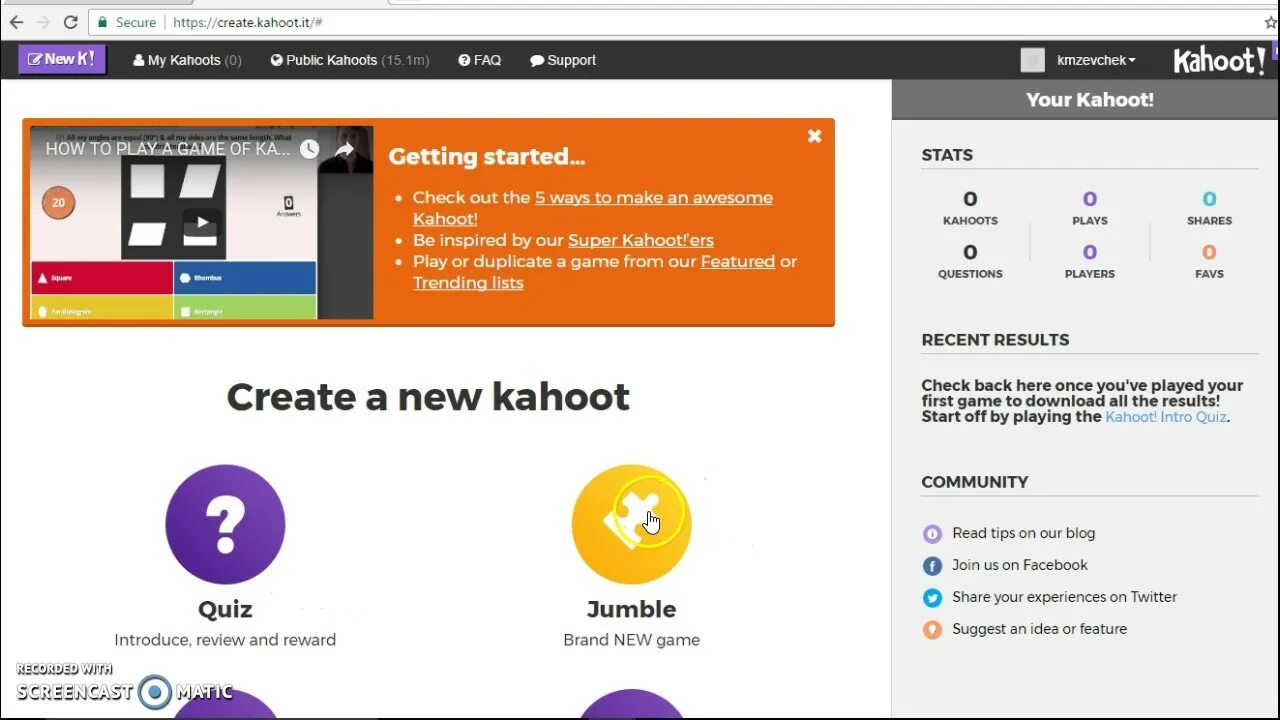Click the video Watch later clock icon
The image size is (1280, 720).
pyautogui.click(x=309, y=149)
